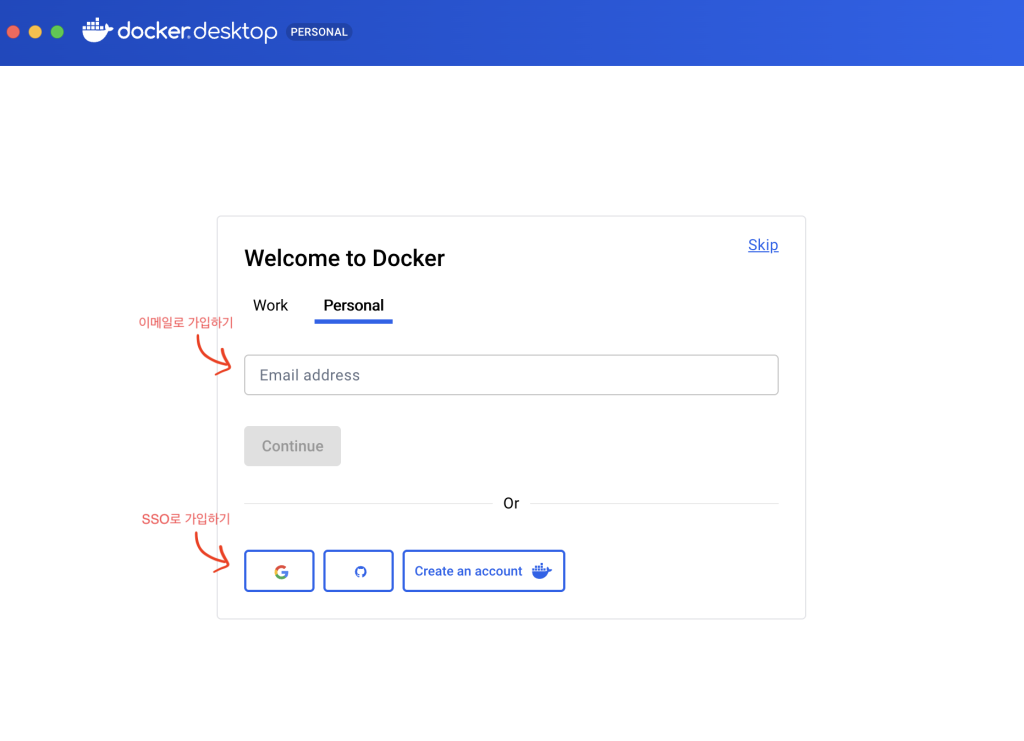Image resolution: width=1024 pixels, height=741 pixels.
Task: Click the '이메일로 가입하기' annotation text
Action: 185,323
